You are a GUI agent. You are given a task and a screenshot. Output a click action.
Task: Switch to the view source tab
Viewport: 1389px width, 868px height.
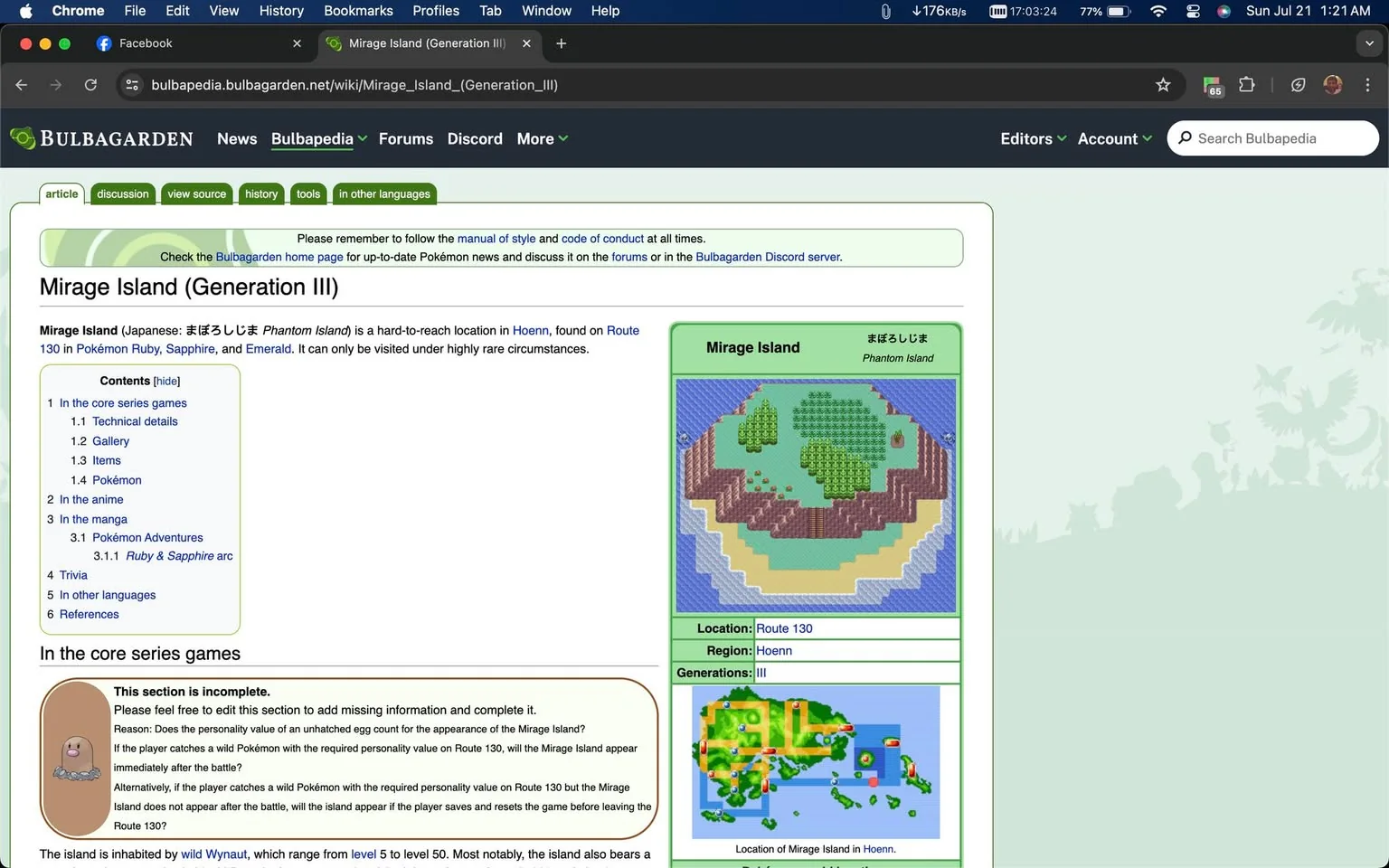point(196,193)
